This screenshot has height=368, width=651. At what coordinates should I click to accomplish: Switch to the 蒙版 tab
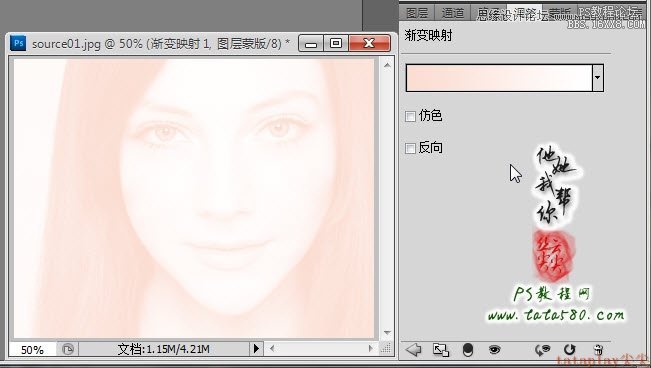click(x=560, y=14)
